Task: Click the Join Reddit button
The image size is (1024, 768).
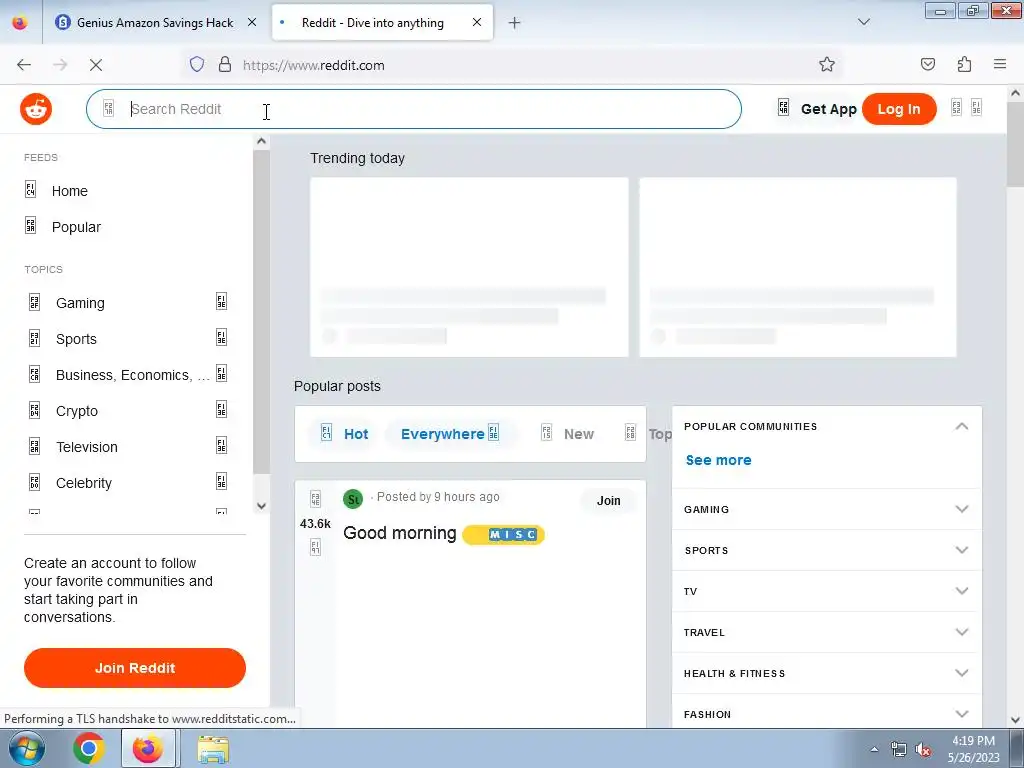Action: point(135,667)
